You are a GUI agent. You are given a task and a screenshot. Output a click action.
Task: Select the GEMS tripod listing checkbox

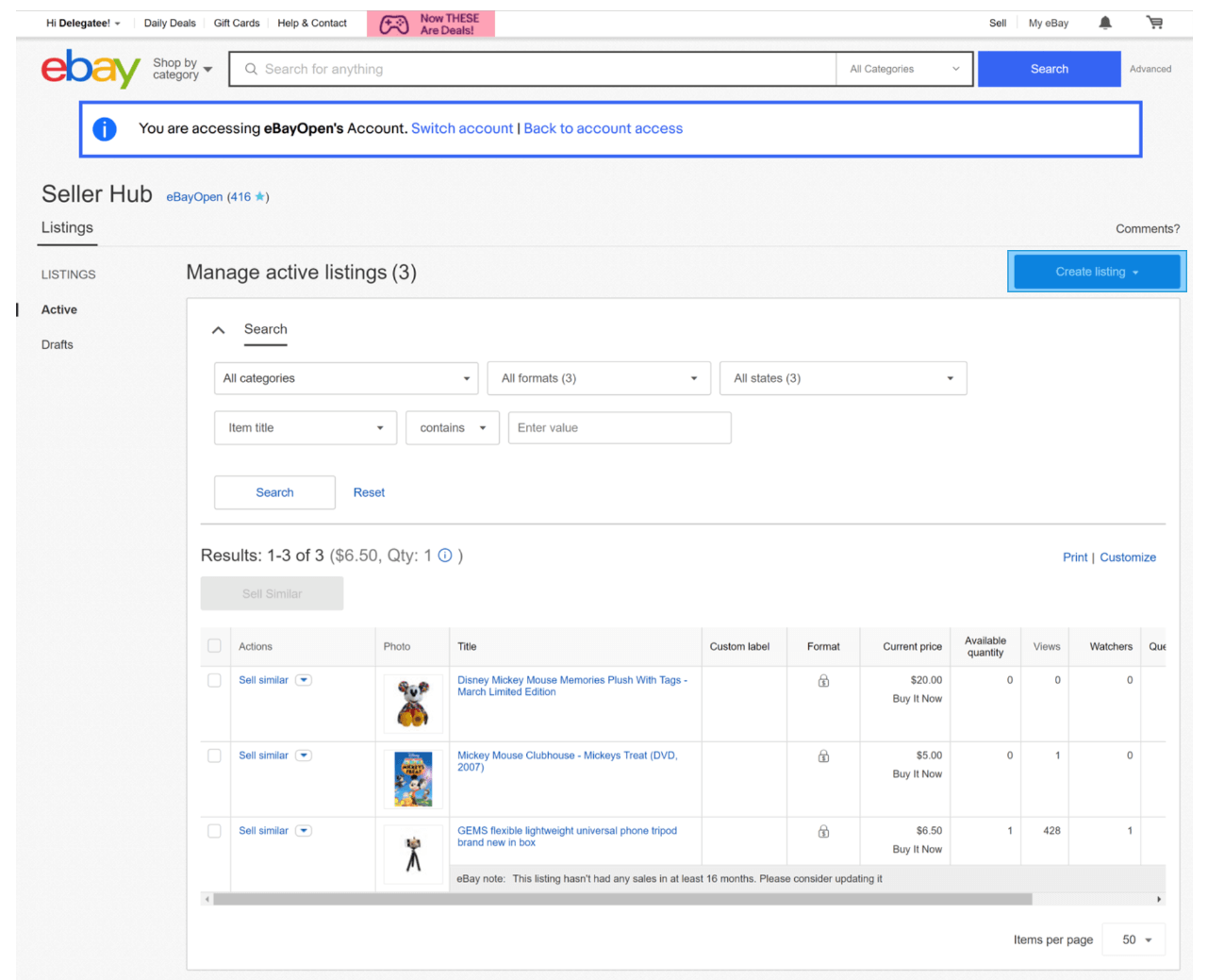click(214, 831)
